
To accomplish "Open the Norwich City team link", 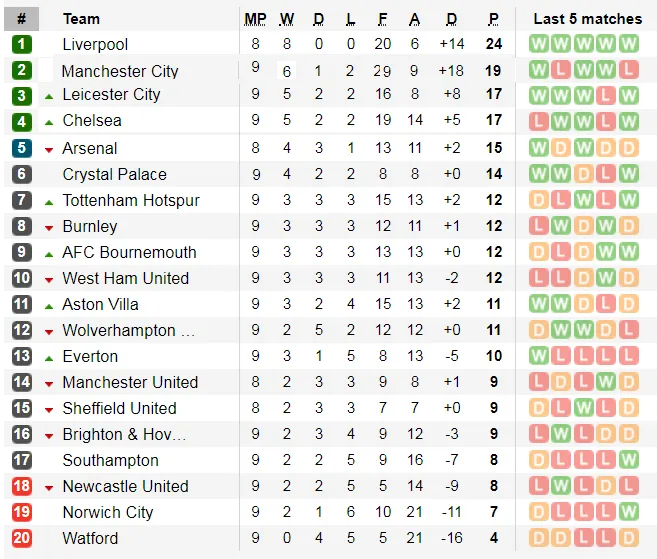I will point(108,512).
